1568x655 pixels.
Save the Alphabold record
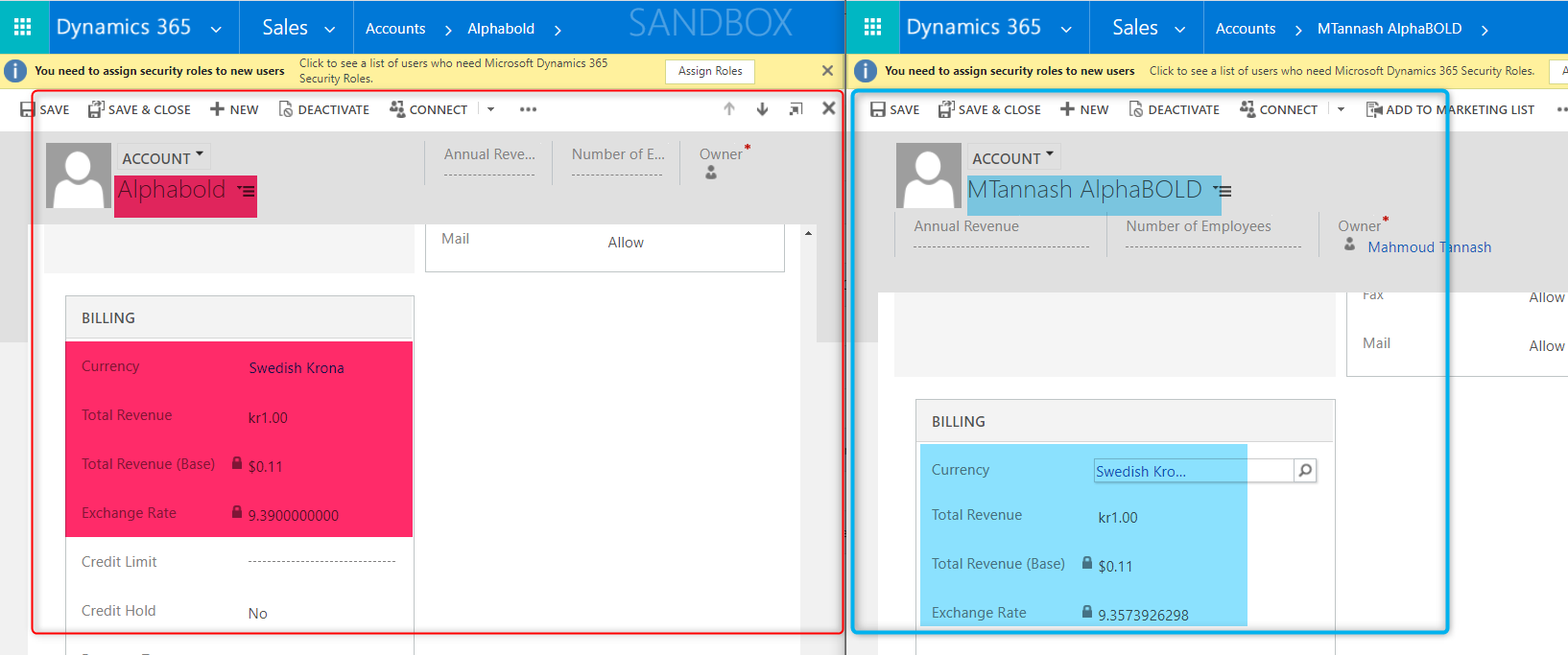[x=44, y=109]
